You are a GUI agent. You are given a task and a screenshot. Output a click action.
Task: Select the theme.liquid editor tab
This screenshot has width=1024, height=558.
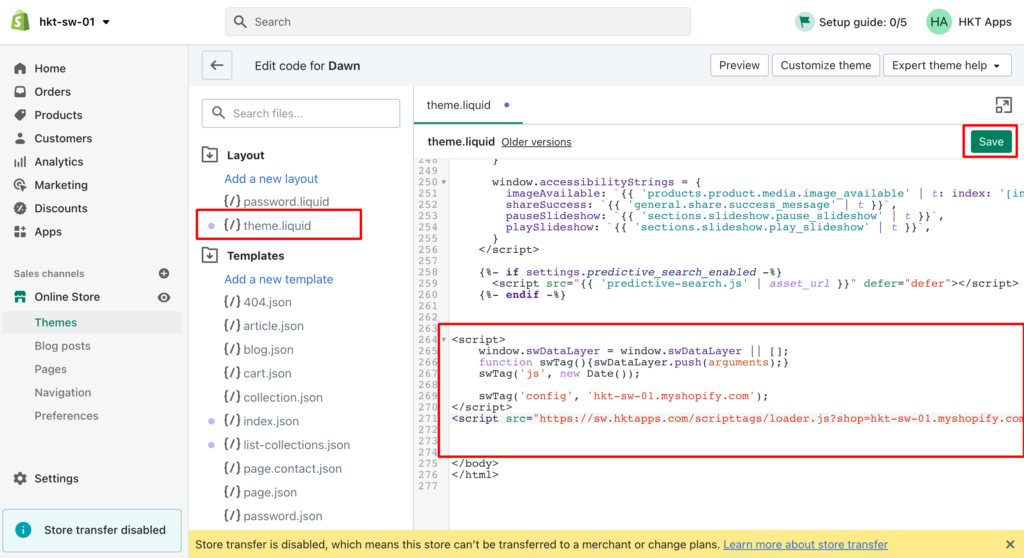(x=468, y=105)
